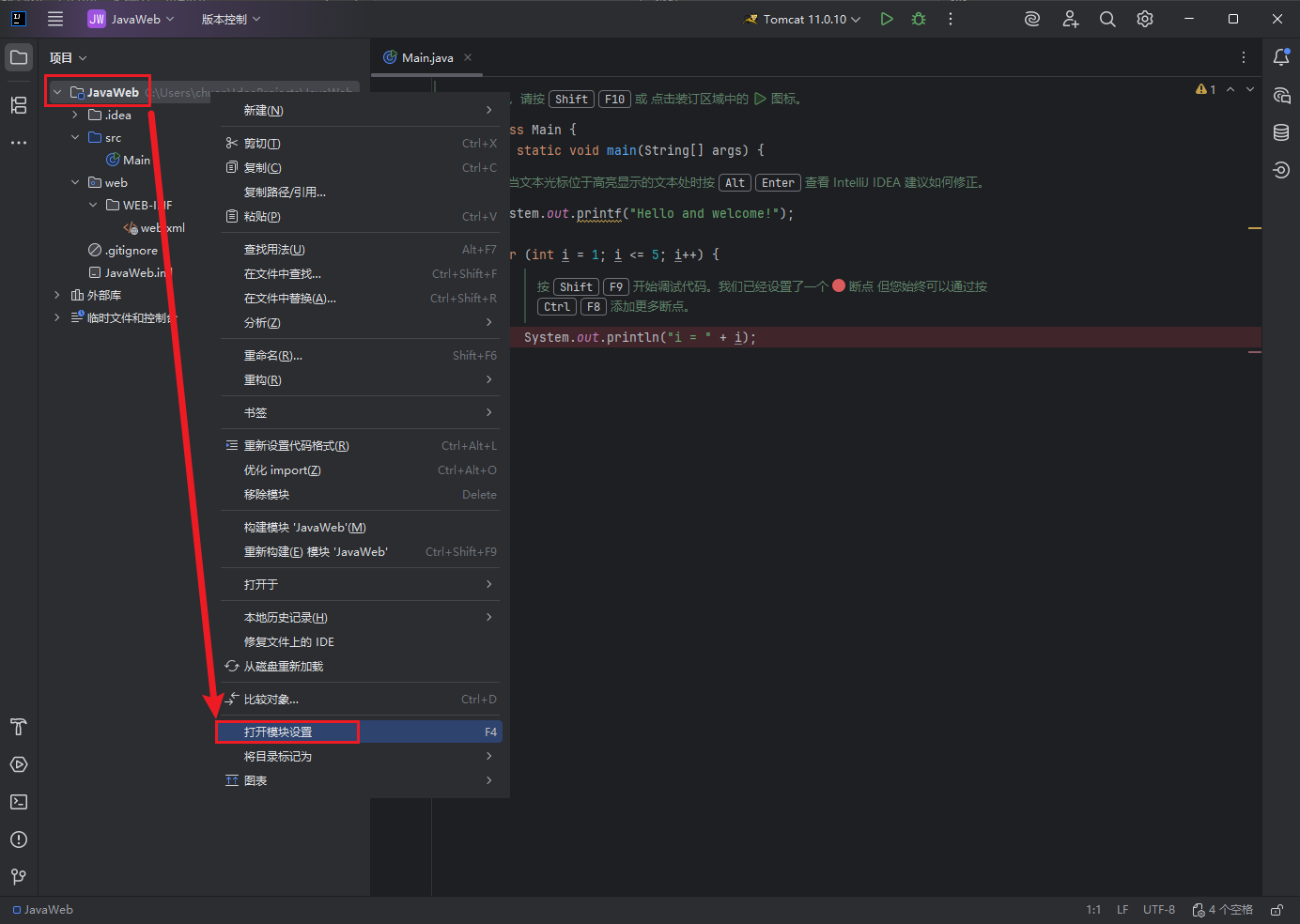The image size is (1300, 924).
Task: Open the Notifications bell icon
Action: 1281,57
